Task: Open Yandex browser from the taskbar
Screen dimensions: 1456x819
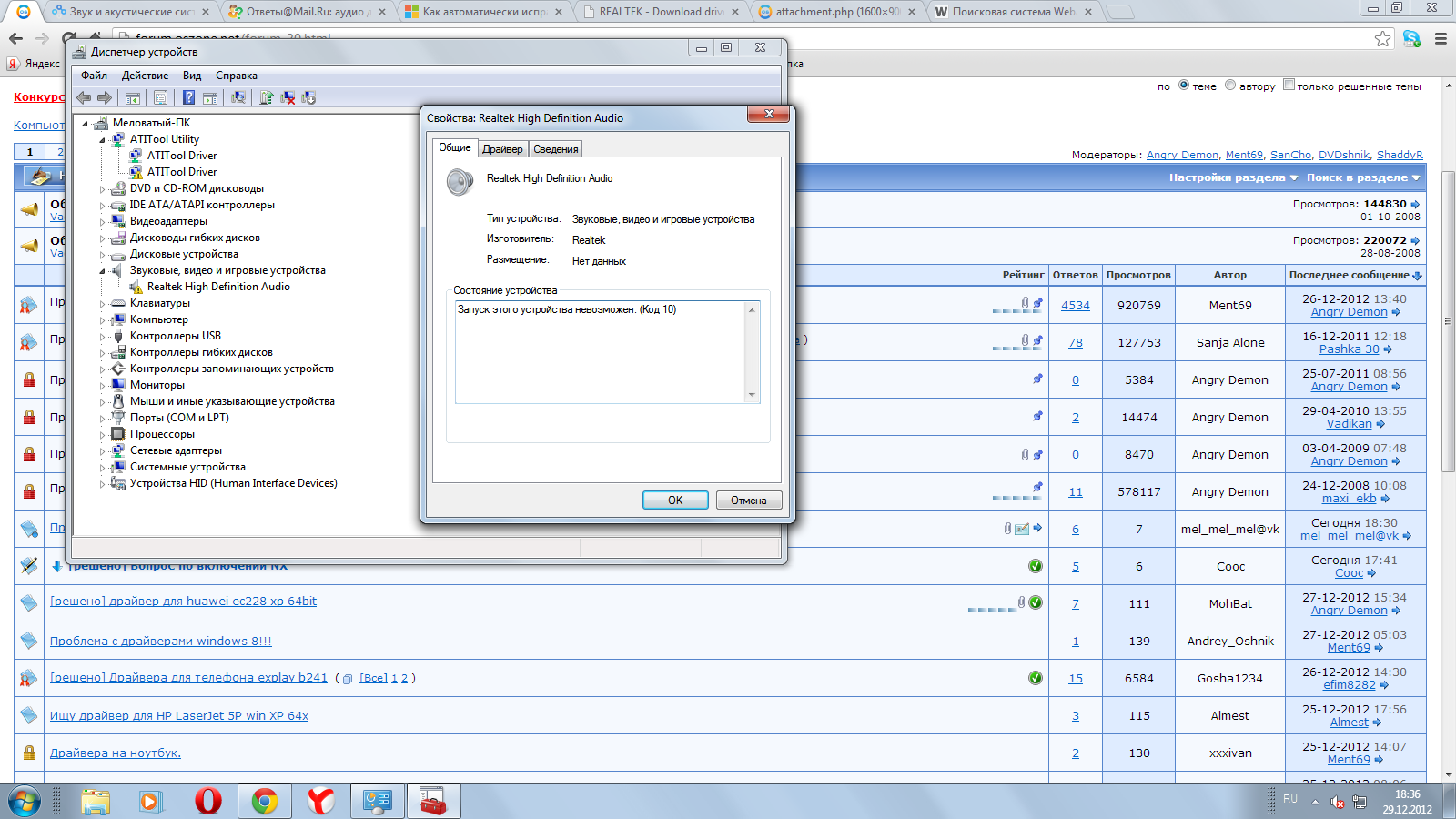Action: pos(321,801)
